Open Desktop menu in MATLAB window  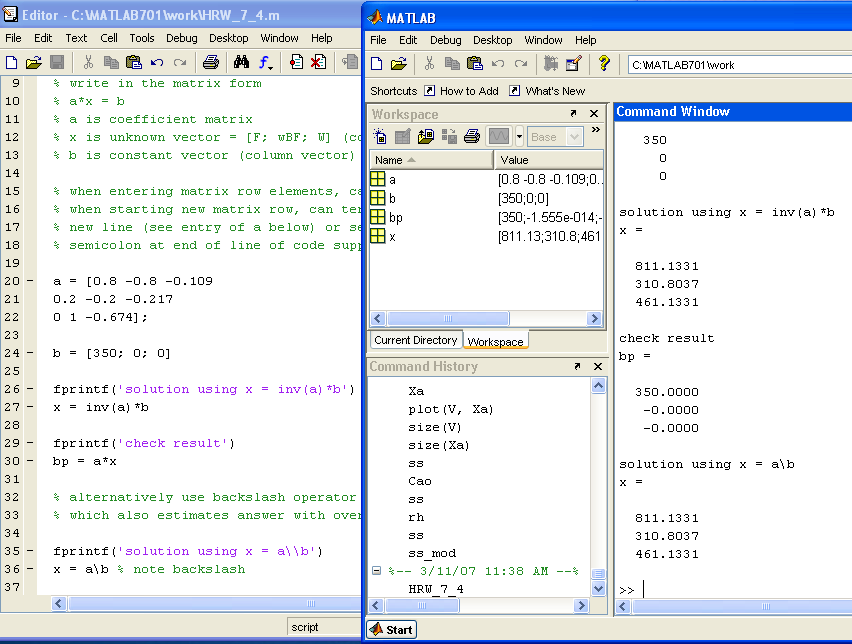[492, 40]
